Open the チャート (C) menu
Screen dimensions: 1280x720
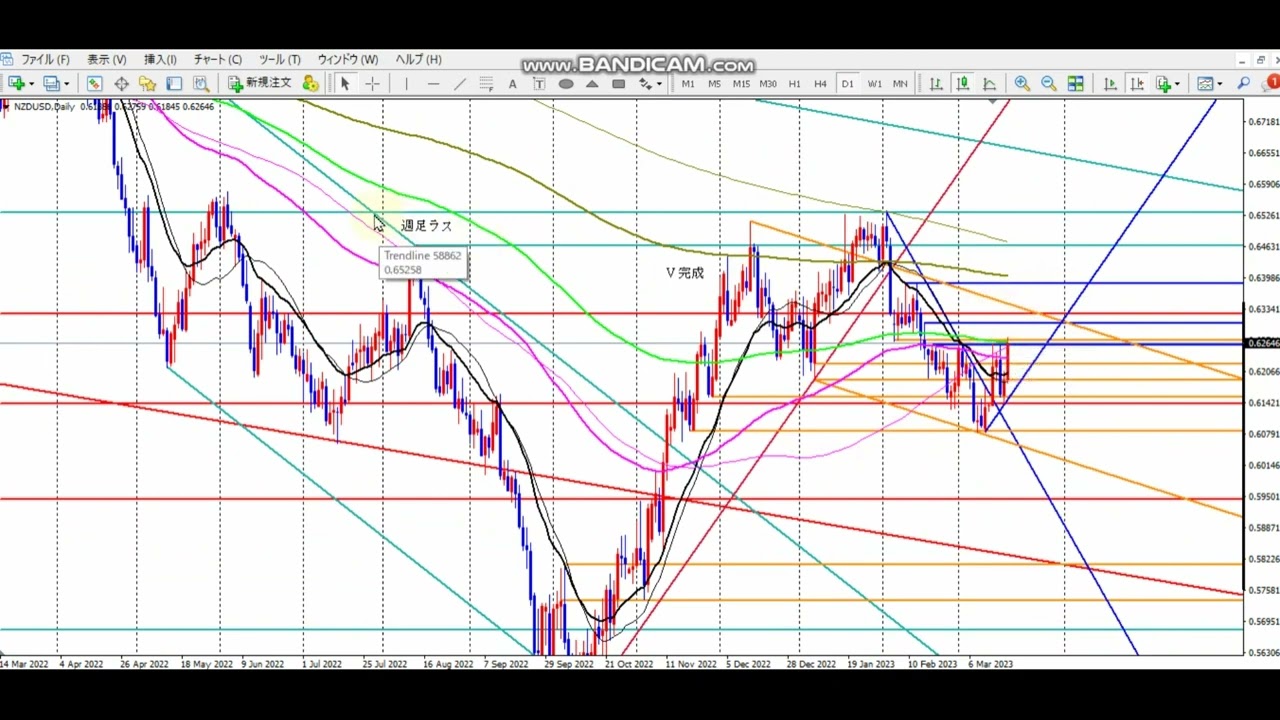tap(217, 59)
